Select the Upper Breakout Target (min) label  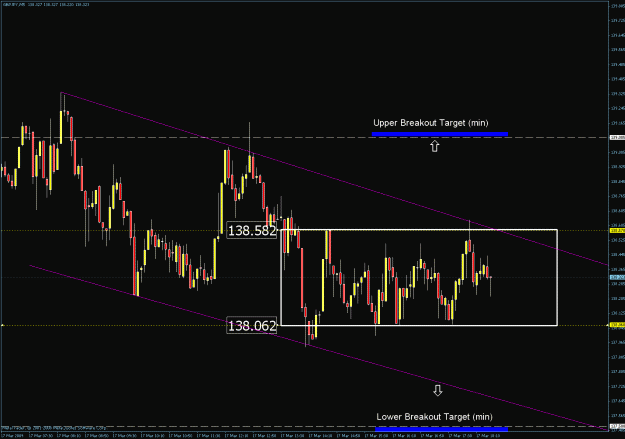pyautogui.click(x=430, y=123)
